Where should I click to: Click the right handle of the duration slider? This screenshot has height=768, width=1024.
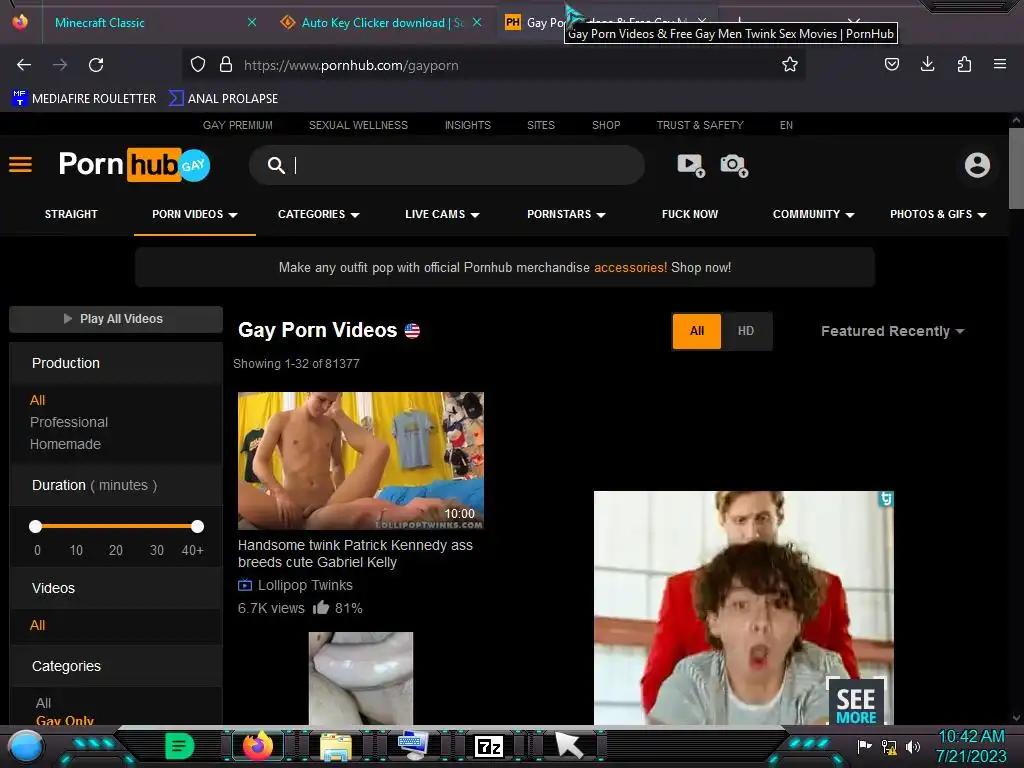click(197, 526)
